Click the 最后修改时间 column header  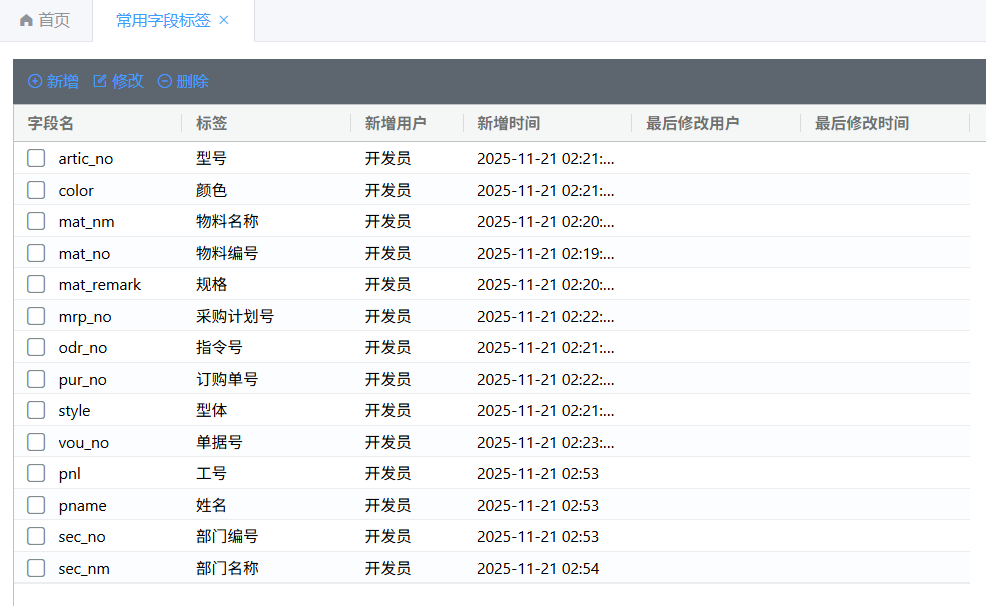[x=861, y=124]
